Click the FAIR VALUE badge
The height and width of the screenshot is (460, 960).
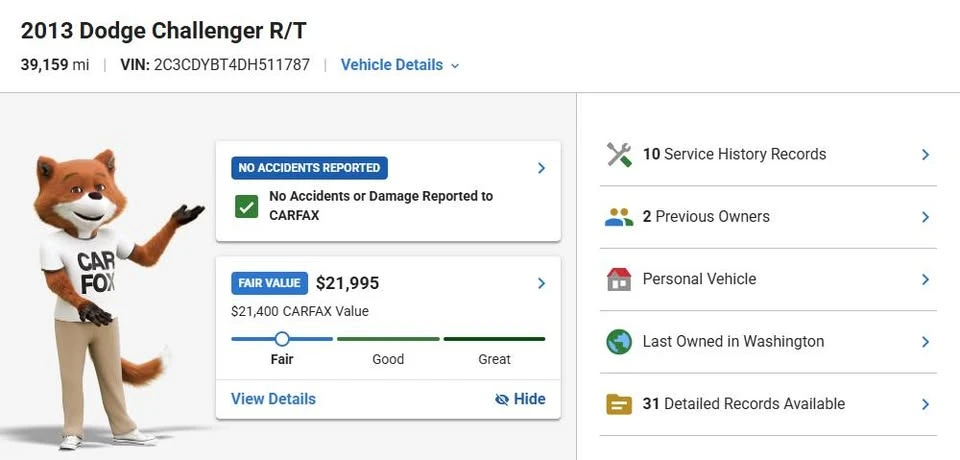pyautogui.click(x=269, y=283)
